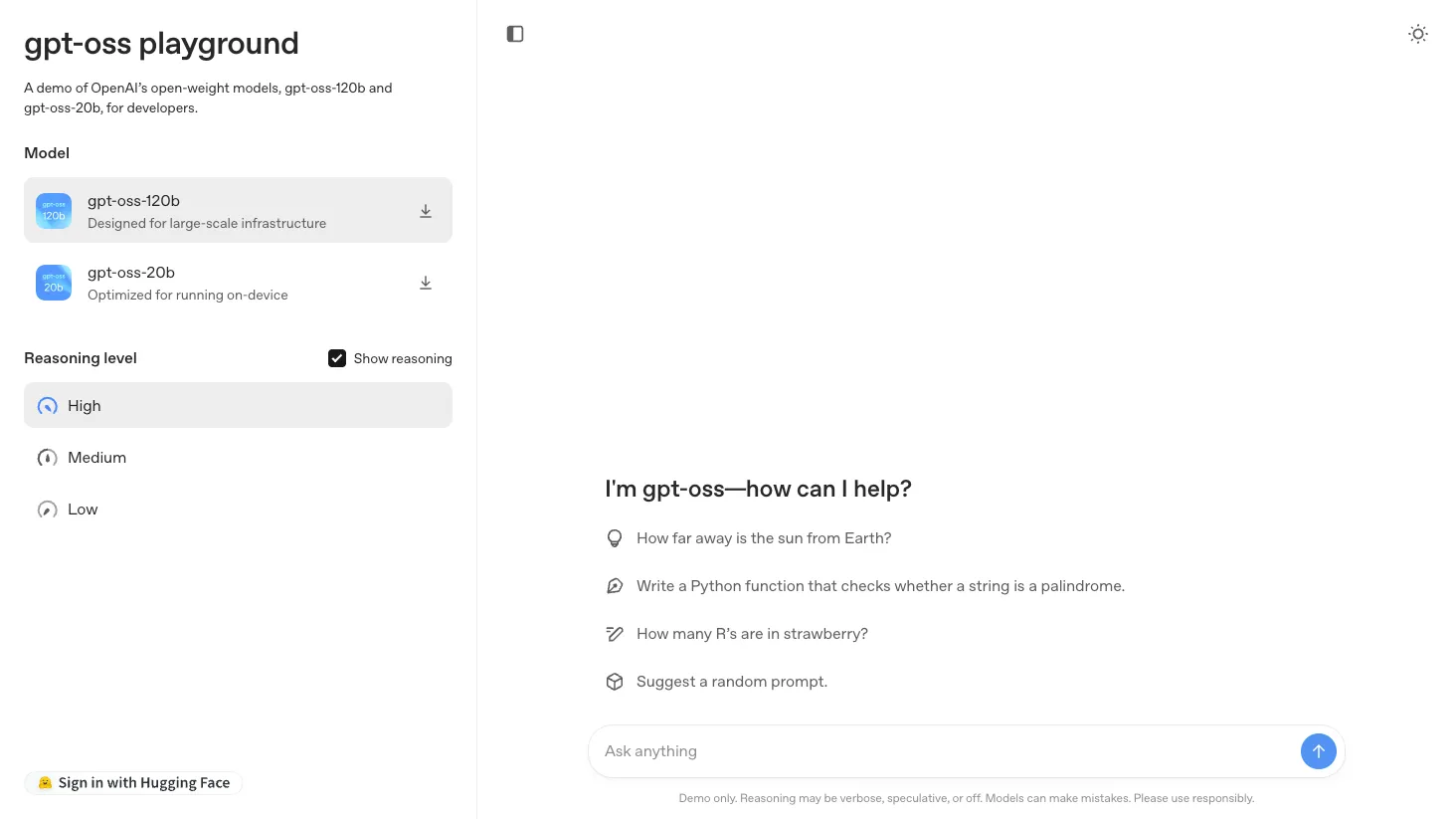The height and width of the screenshot is (819, 1456).
Task: Click the gpt-oss-20b model logo
Action: point(54,283)
